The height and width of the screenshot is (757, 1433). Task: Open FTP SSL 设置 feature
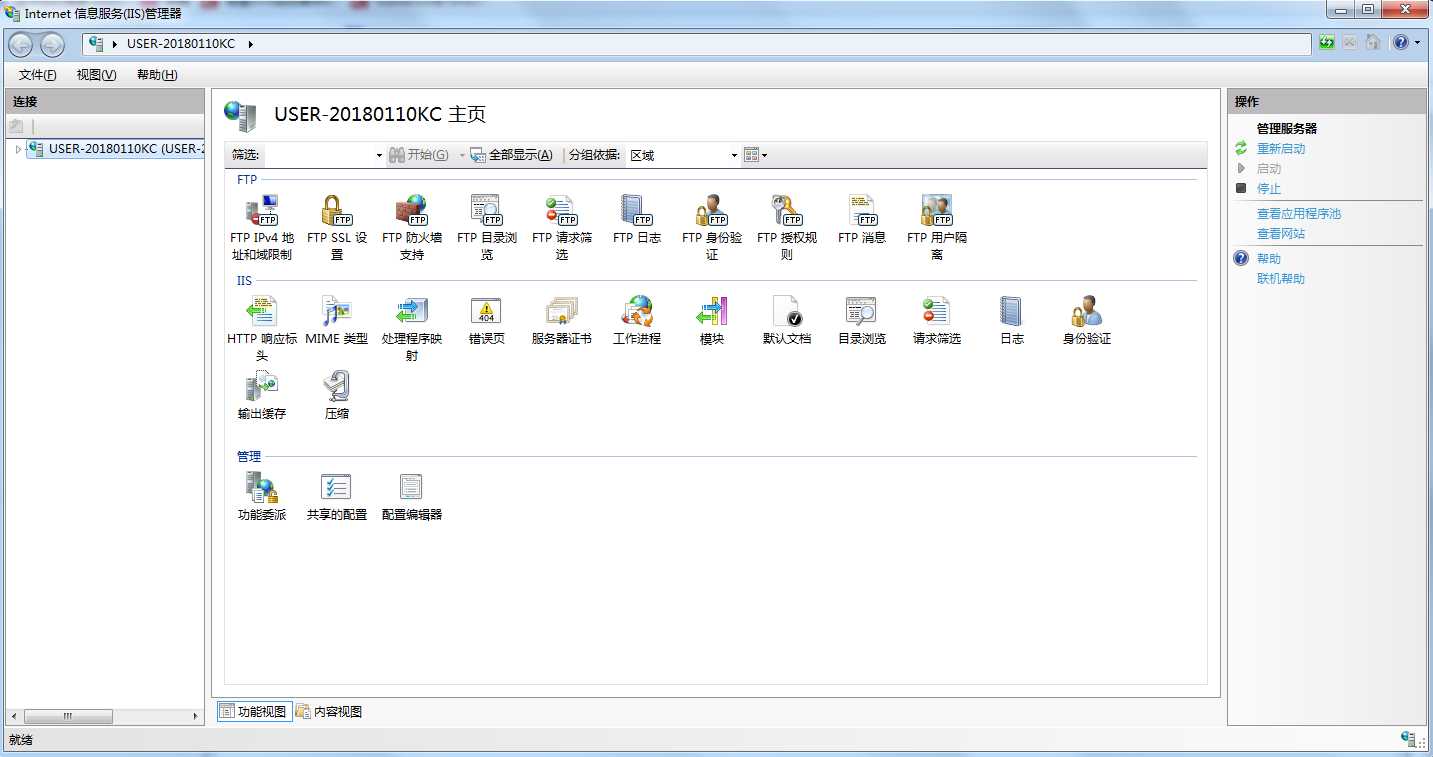(337, 228)
